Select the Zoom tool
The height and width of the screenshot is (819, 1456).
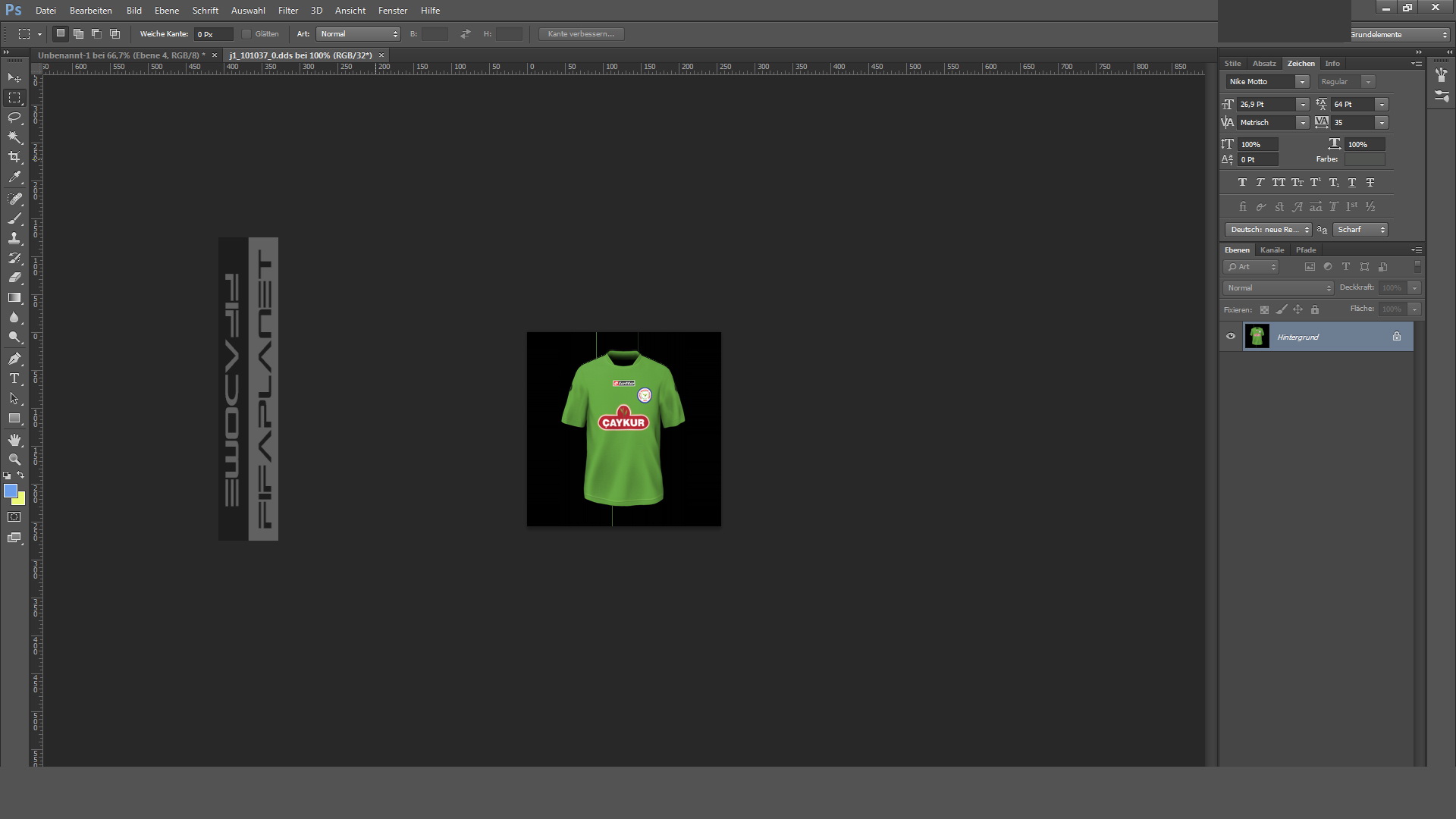coord(14,460)
